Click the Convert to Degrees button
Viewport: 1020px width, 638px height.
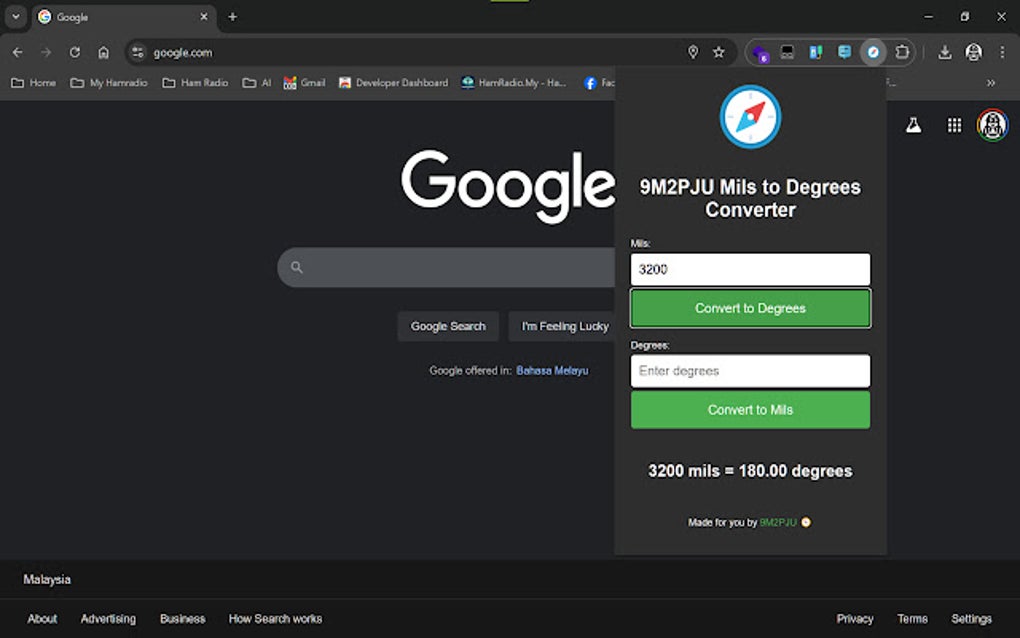coord(749,308)
